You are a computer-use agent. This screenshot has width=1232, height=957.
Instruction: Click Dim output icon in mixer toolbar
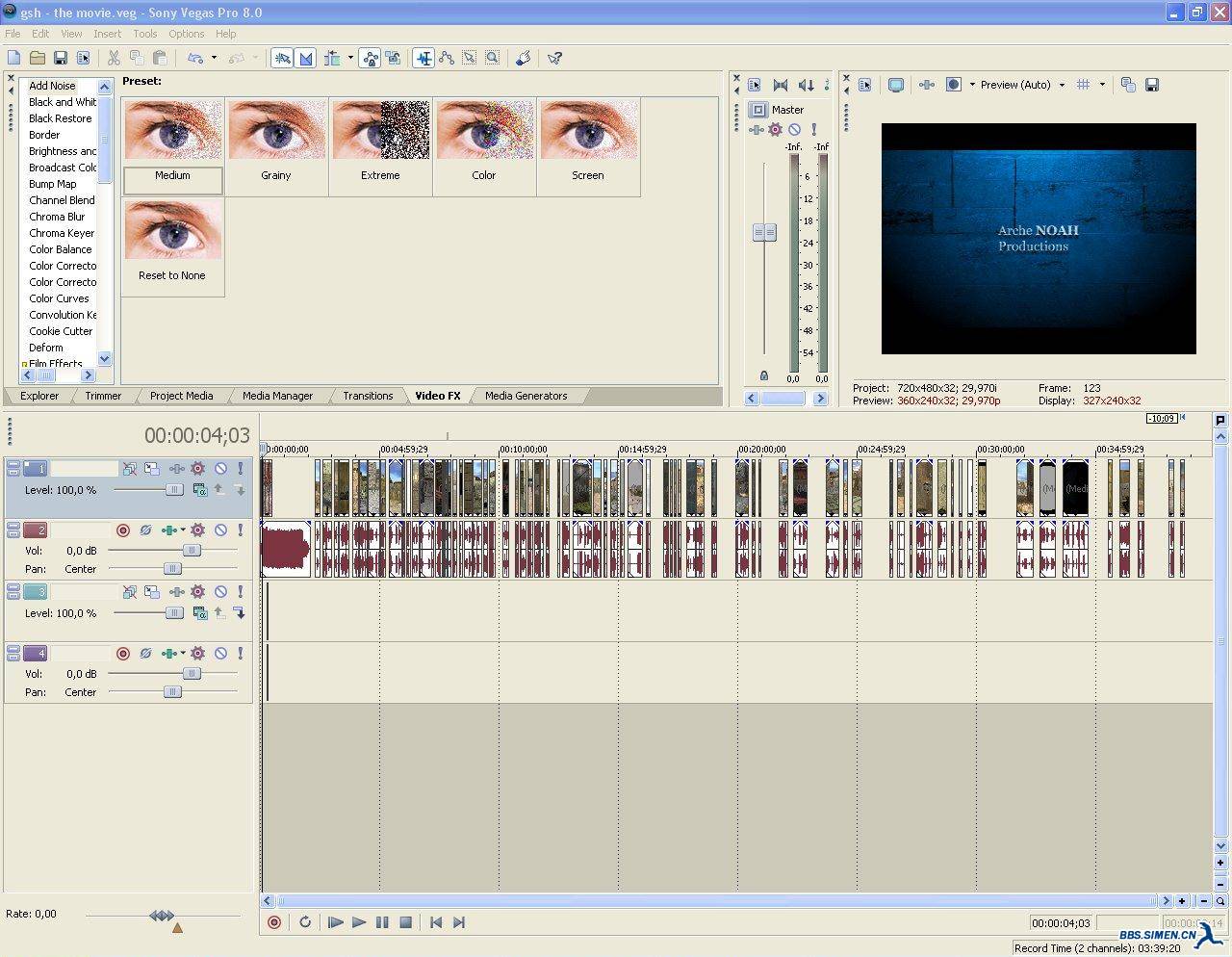click(806, 85)
